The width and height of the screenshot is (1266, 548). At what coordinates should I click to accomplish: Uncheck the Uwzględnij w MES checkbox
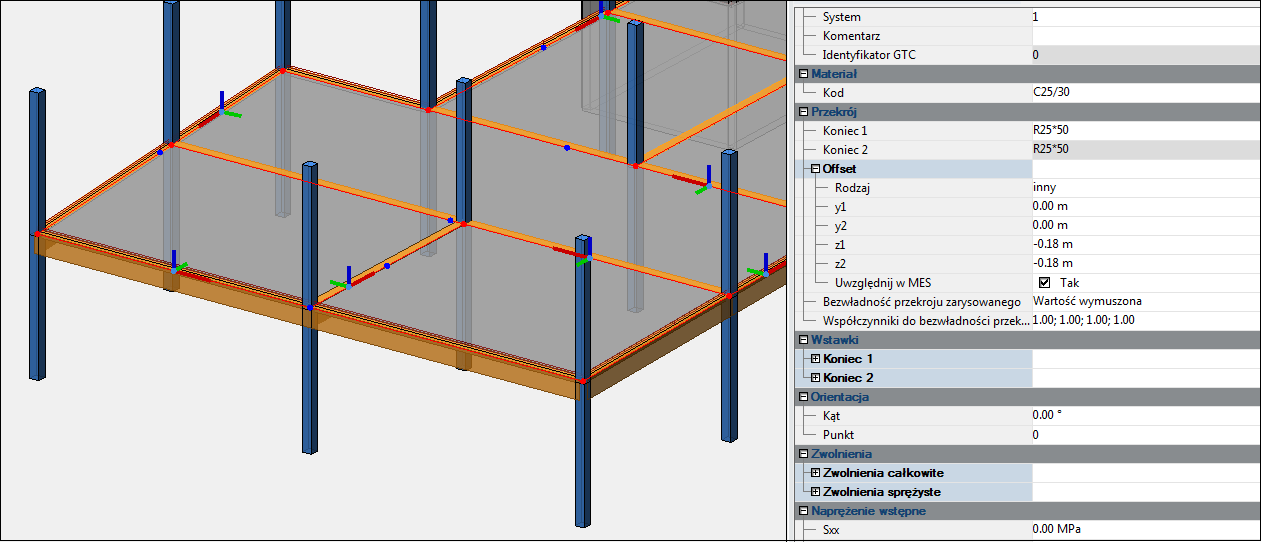(1044, 283)
